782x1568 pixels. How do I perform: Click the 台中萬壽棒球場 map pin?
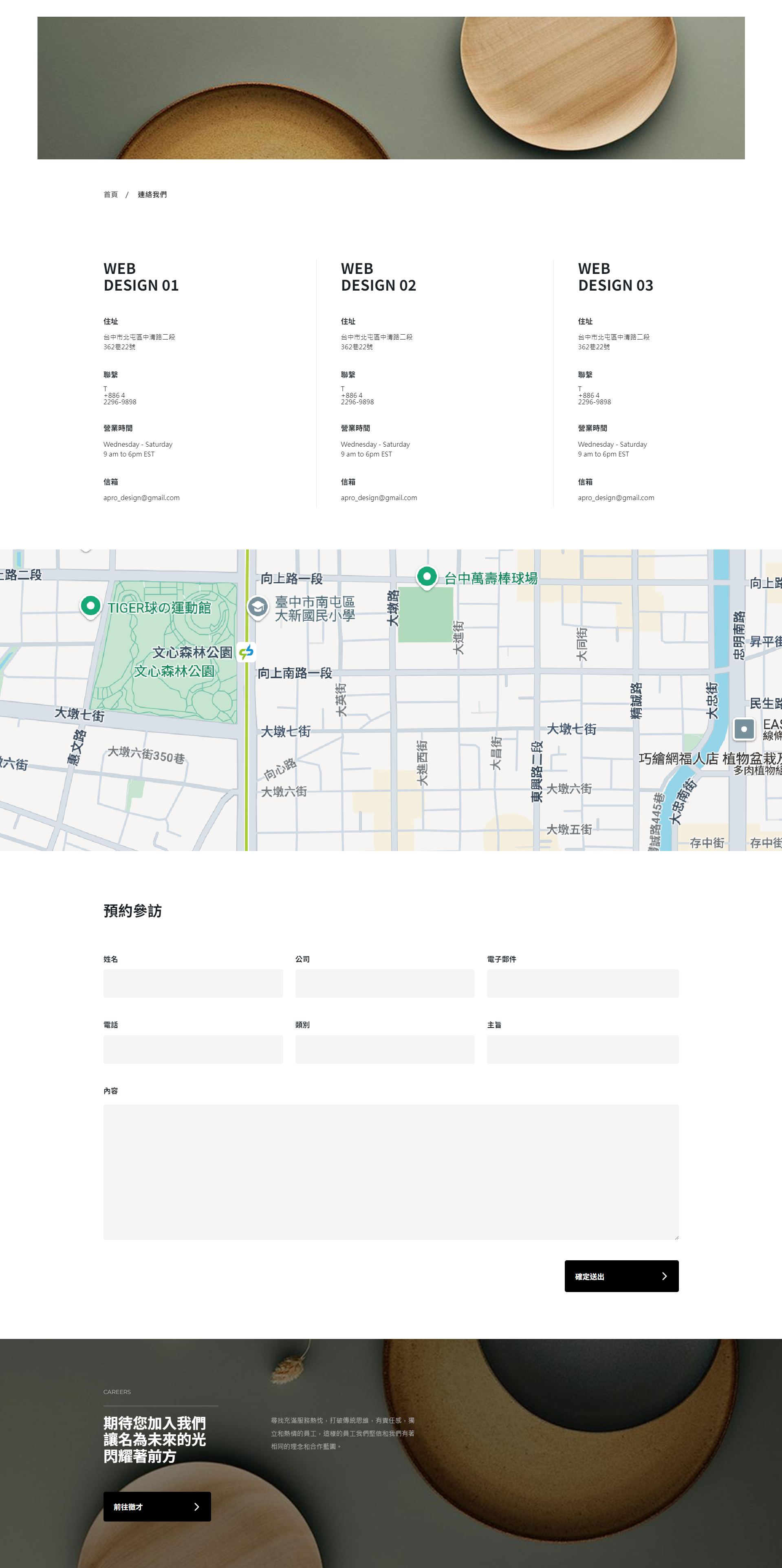click(x=427, y=576)
